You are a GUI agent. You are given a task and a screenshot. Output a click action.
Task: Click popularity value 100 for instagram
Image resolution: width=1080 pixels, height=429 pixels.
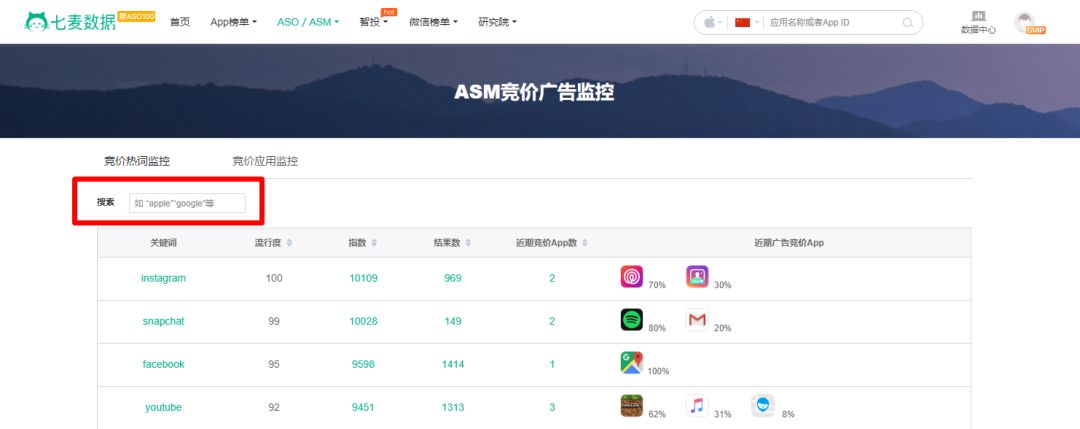pos(274,278)
